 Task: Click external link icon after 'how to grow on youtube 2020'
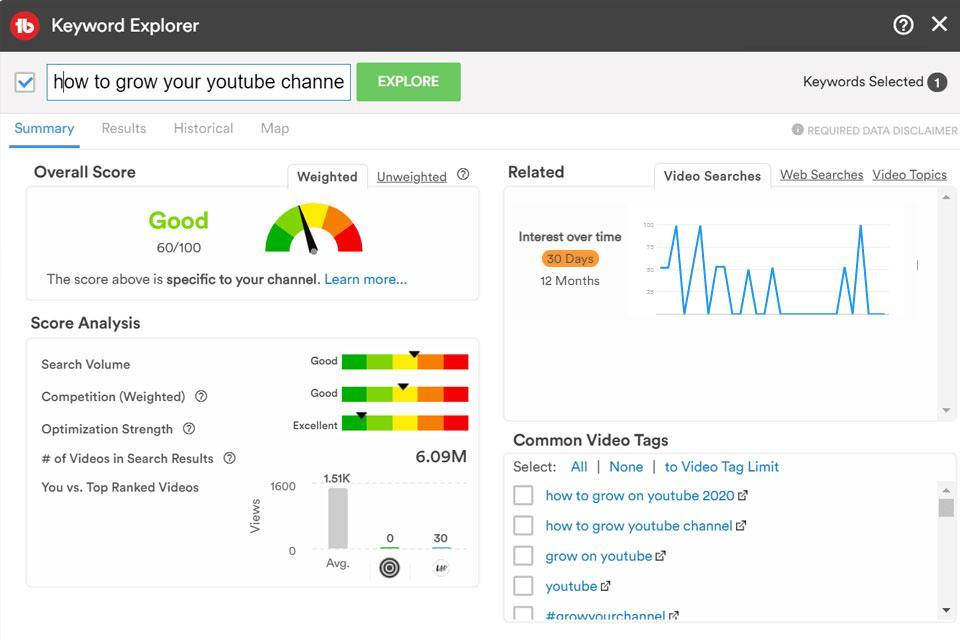743,495
